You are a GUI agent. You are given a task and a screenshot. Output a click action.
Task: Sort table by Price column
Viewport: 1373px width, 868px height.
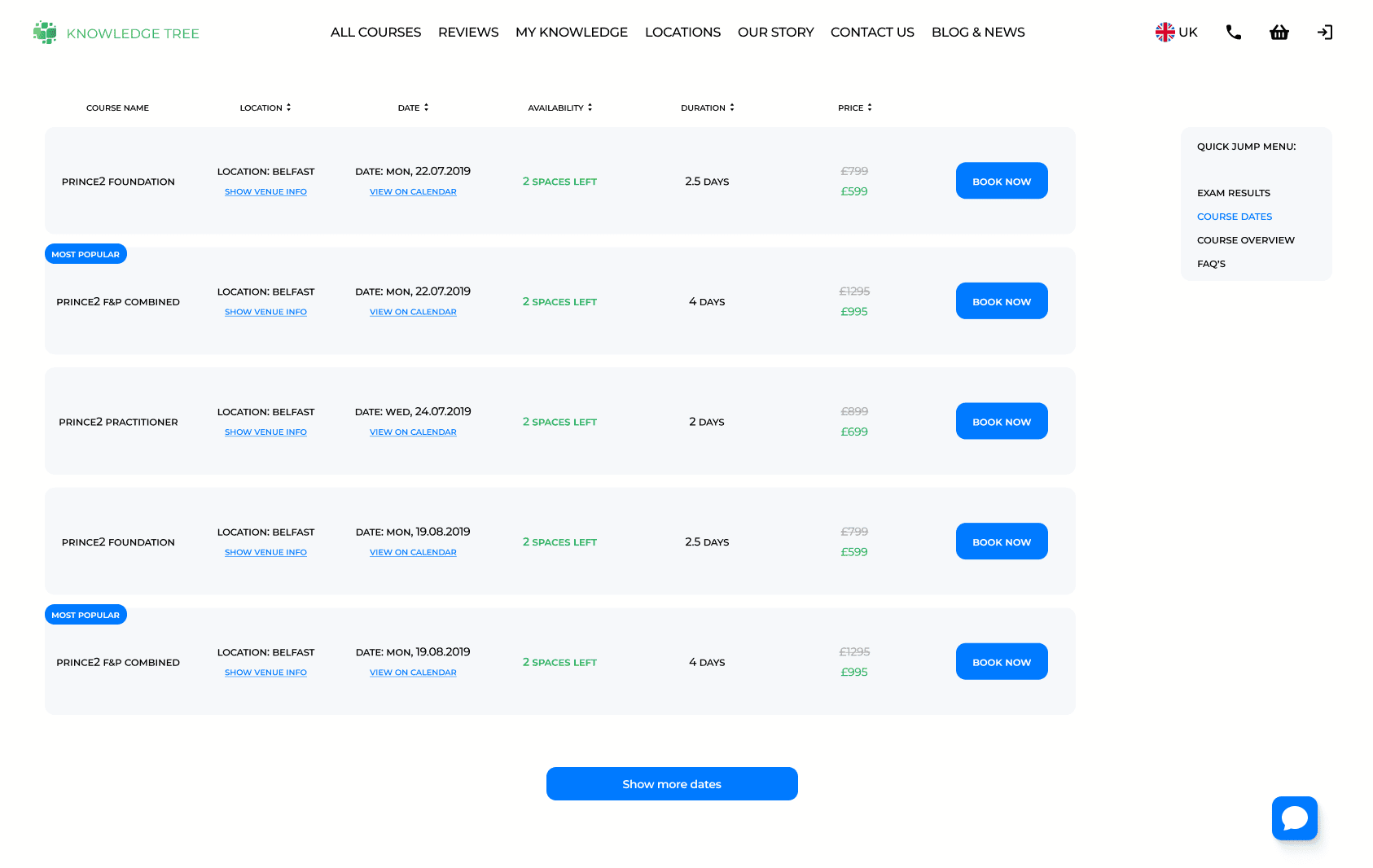click(855, 107)
